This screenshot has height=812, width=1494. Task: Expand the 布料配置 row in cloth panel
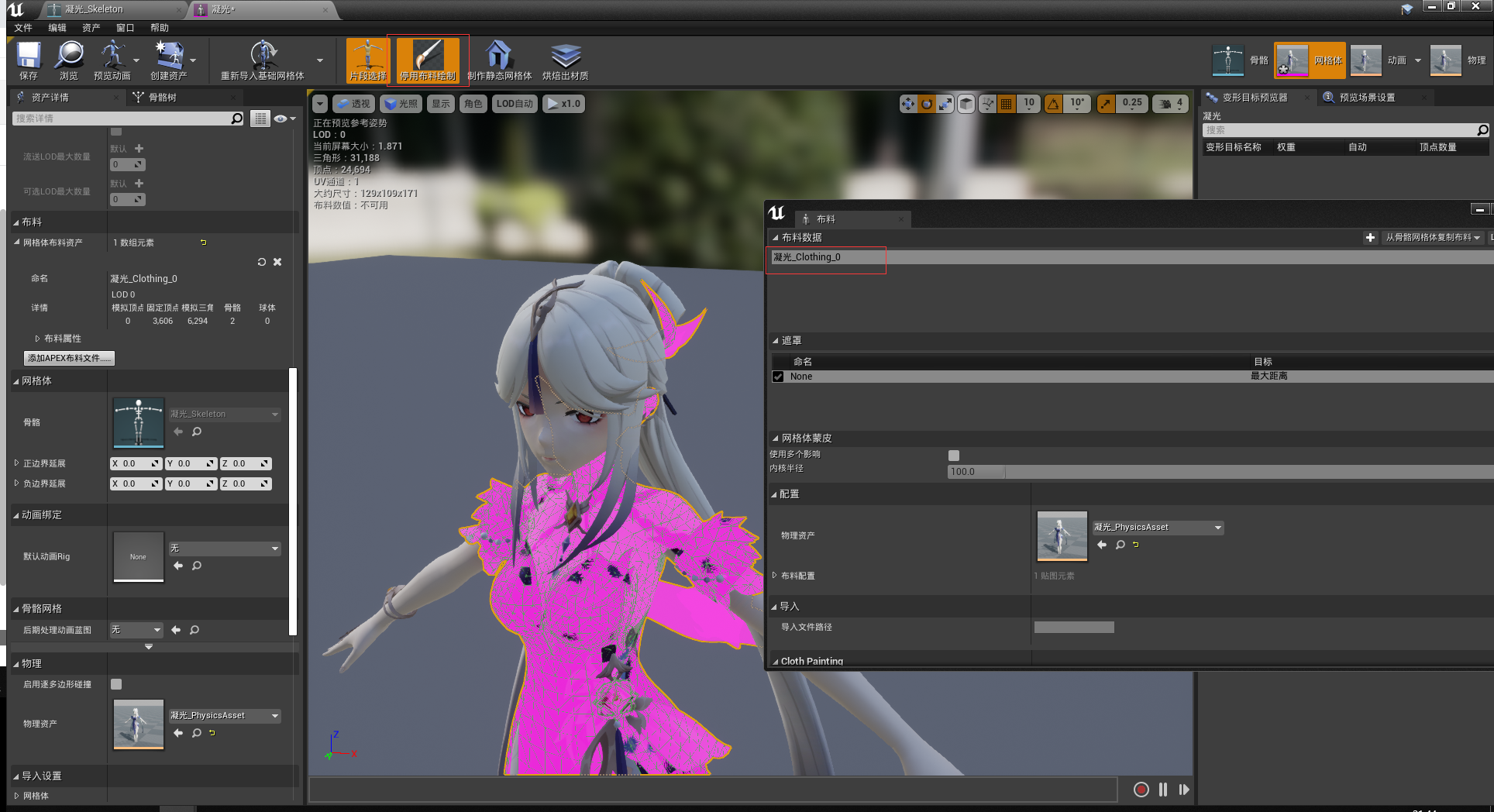pos(774,576)
